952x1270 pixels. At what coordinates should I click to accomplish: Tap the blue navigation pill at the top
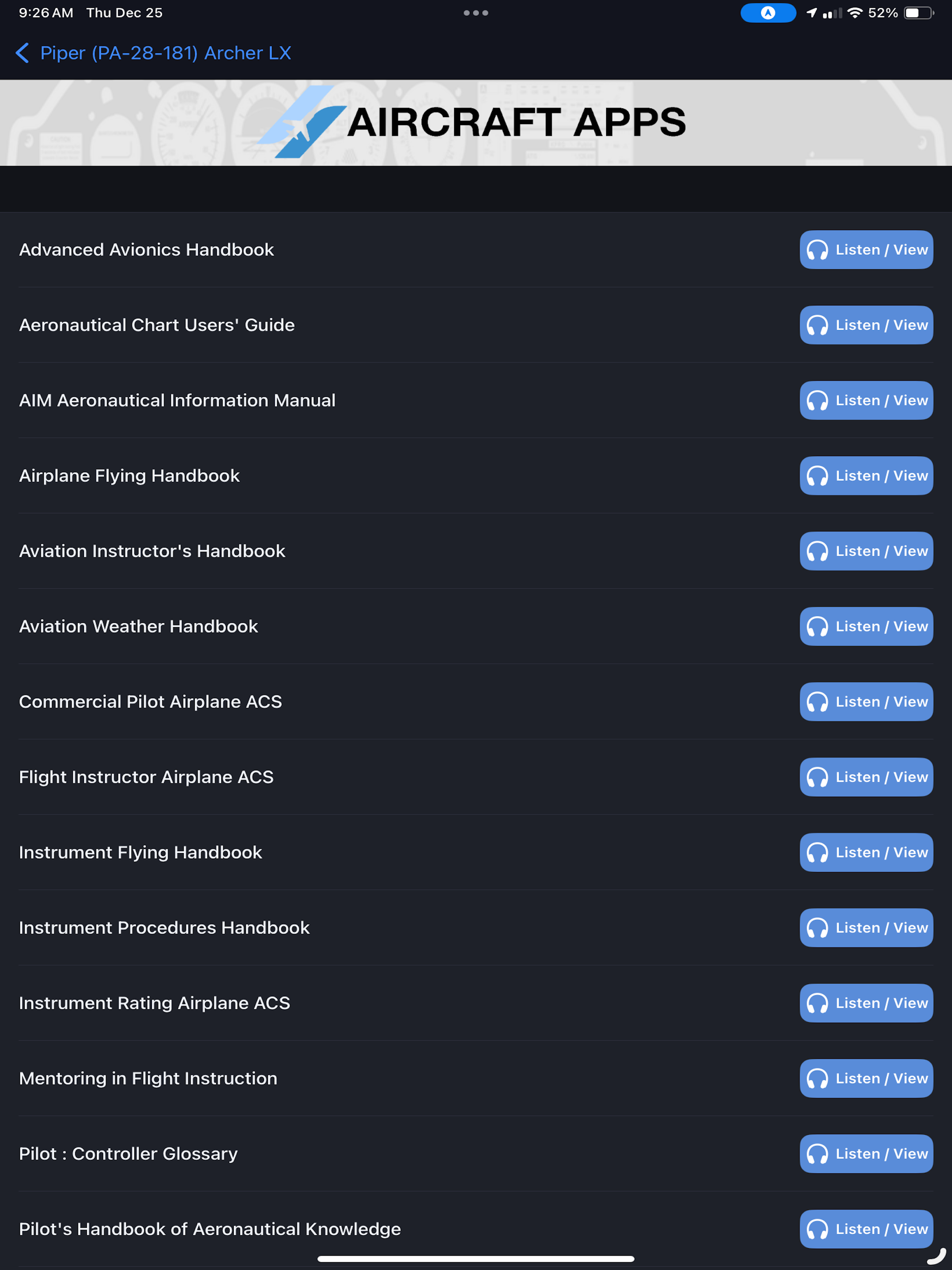click(768, 13)
